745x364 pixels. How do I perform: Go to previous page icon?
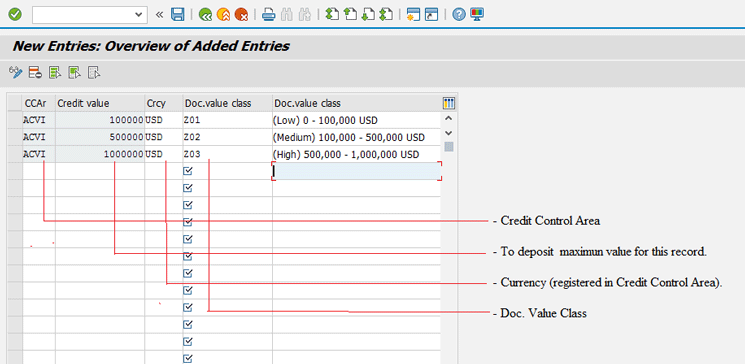click(x=350, y=15)
